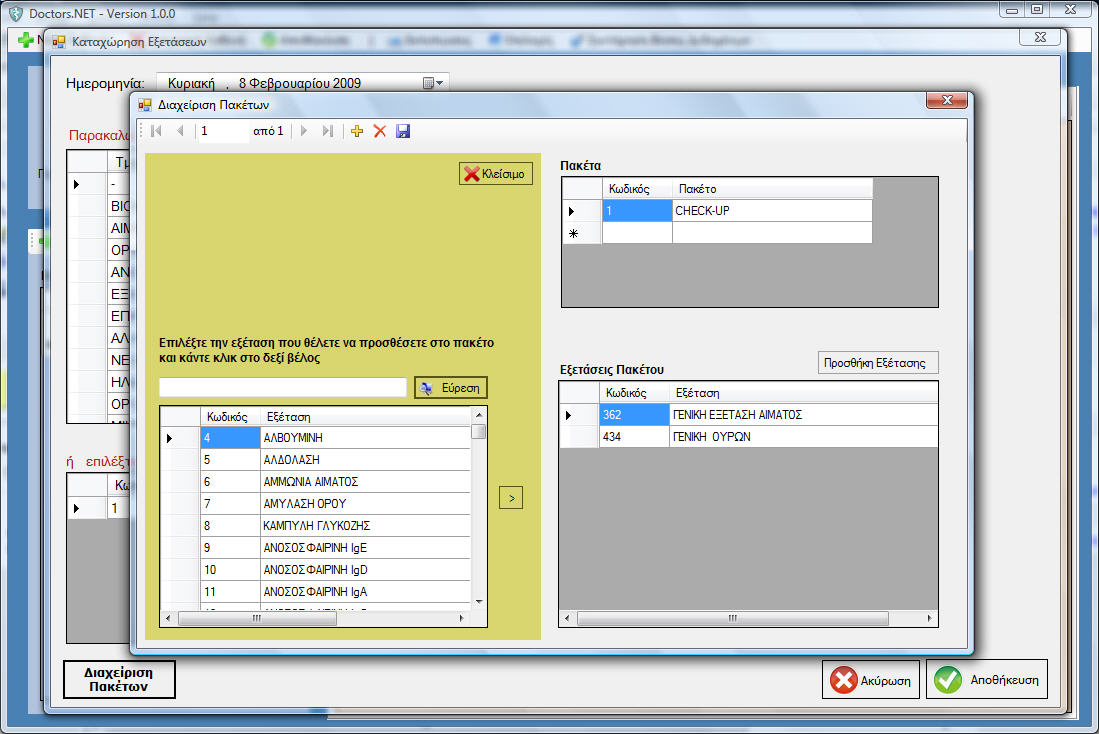Minimize the Doctors.NET main window
This screenshot has width=1099, height=734.
1011,10
